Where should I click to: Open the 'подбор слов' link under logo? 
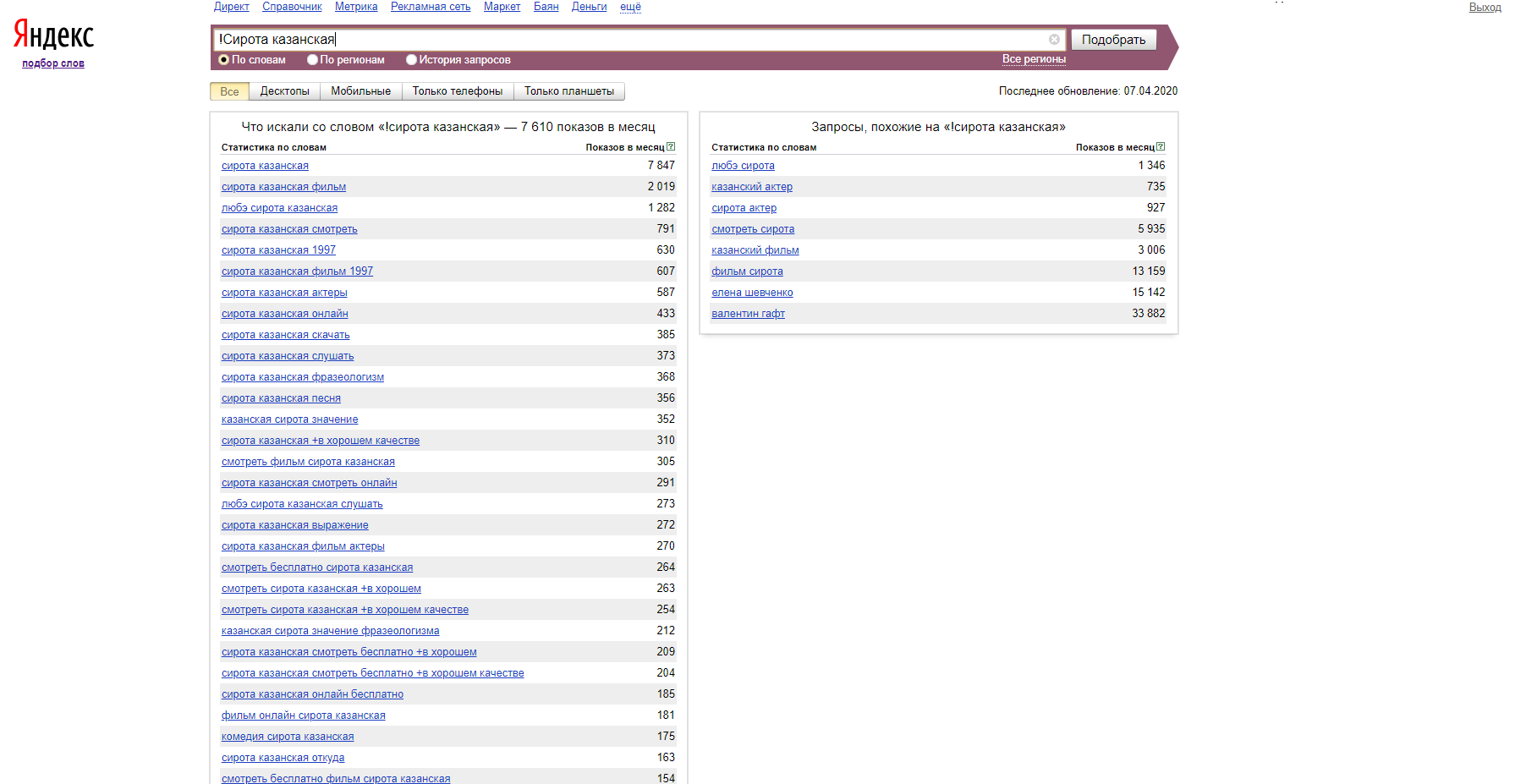(53, 63)
